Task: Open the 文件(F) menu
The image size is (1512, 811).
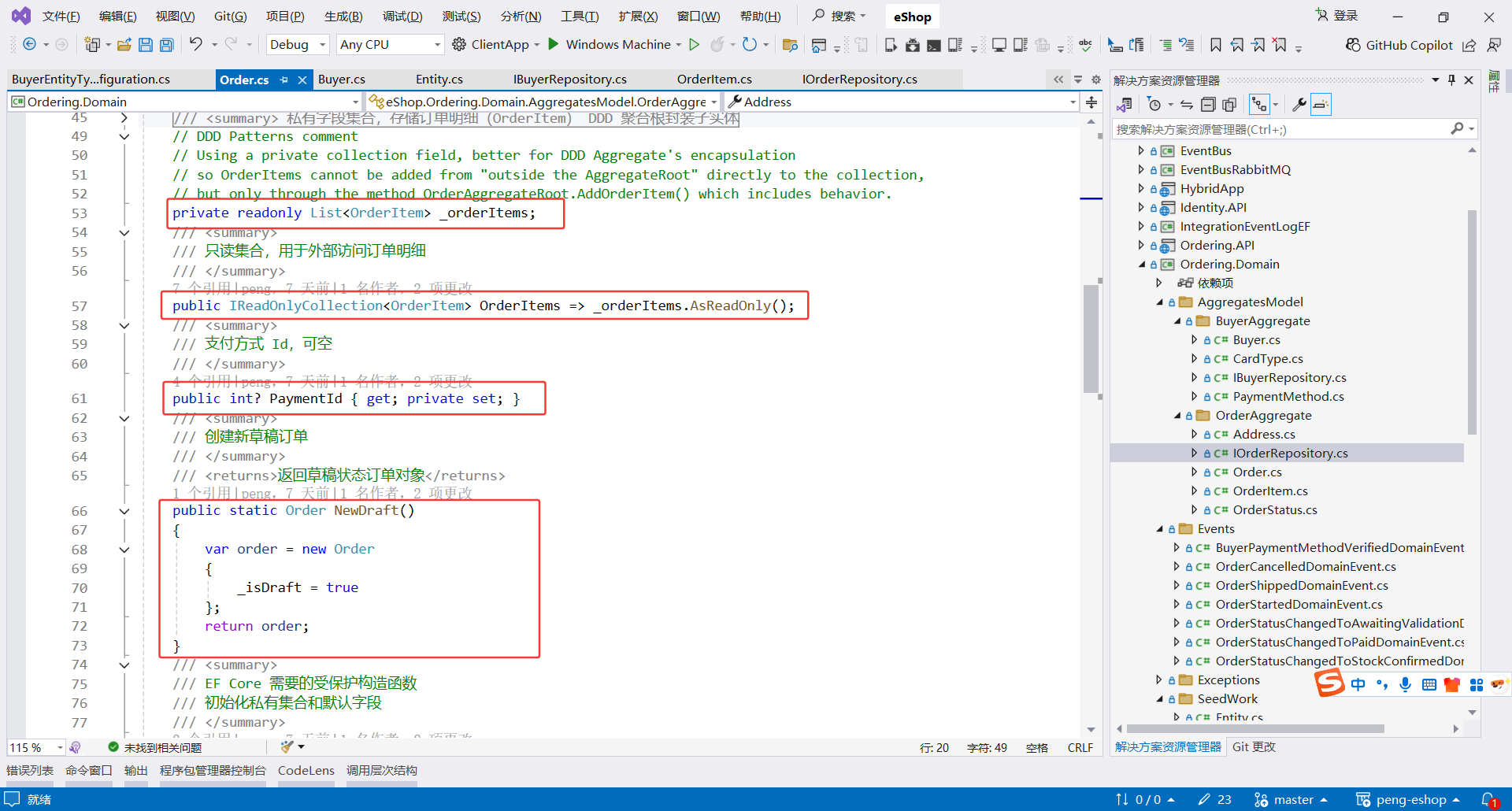Action: coord(61,16)
